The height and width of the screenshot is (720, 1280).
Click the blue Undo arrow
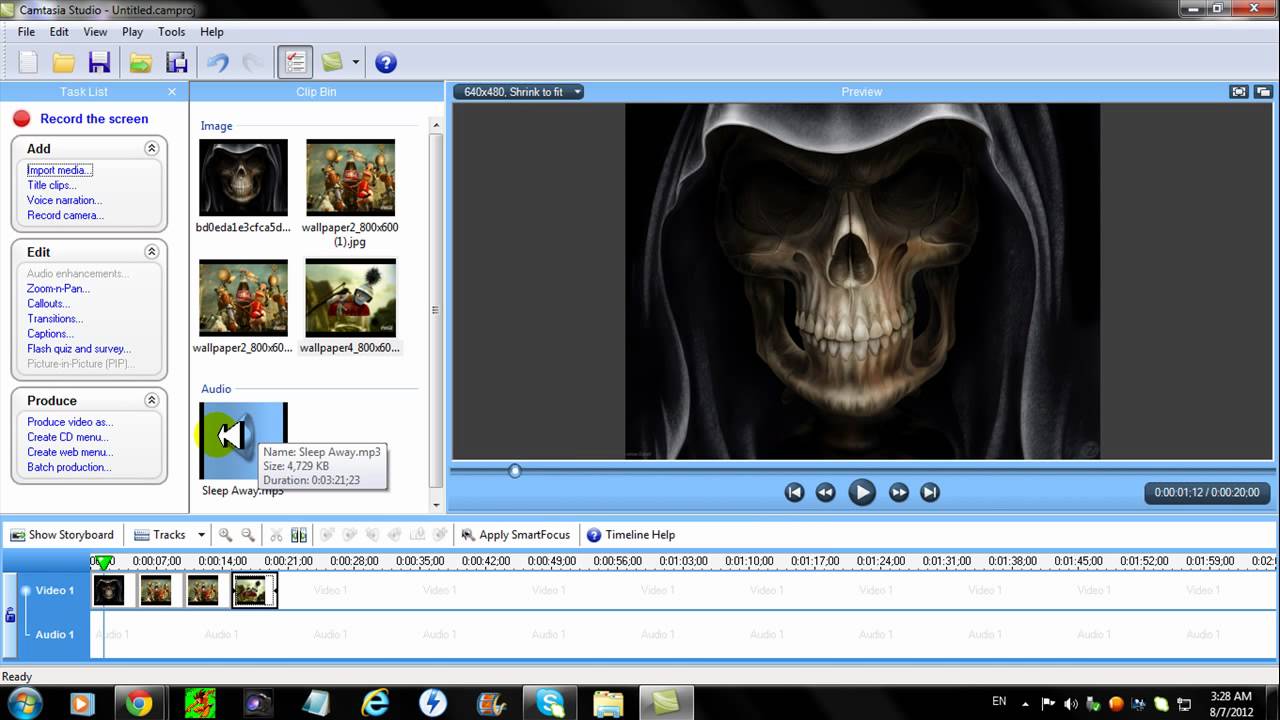[x=218, y=63]
